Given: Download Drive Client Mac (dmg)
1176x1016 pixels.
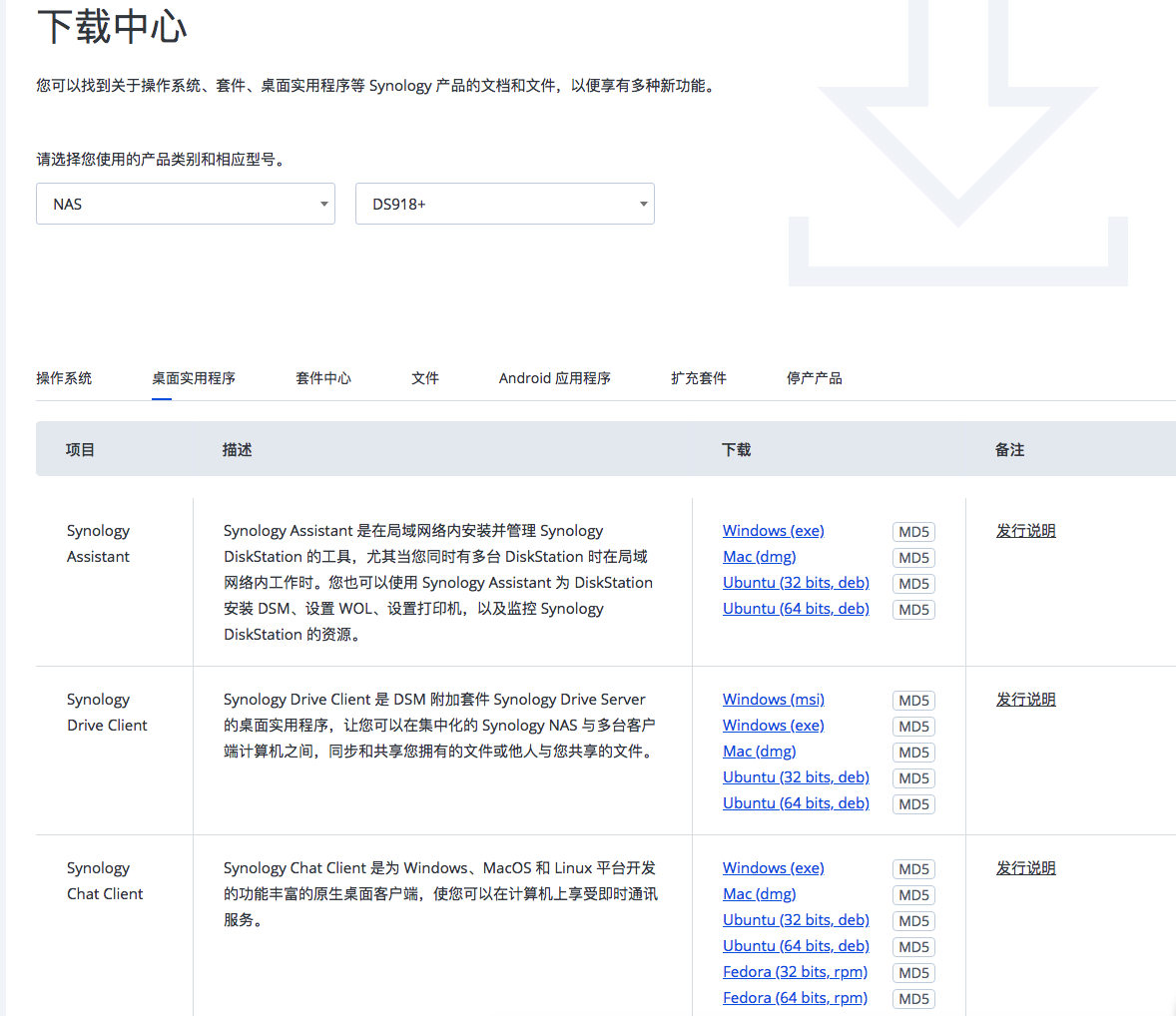Looking at the screenshot, I should click(759, 752).
